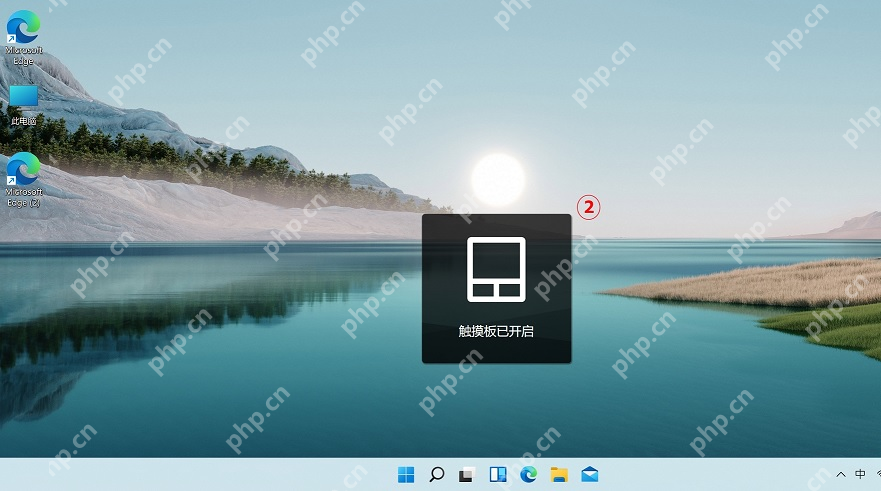Open the Widgets panel on the taskbar
The height and width of the screenshot is (491, 881).
coord(498,475)
